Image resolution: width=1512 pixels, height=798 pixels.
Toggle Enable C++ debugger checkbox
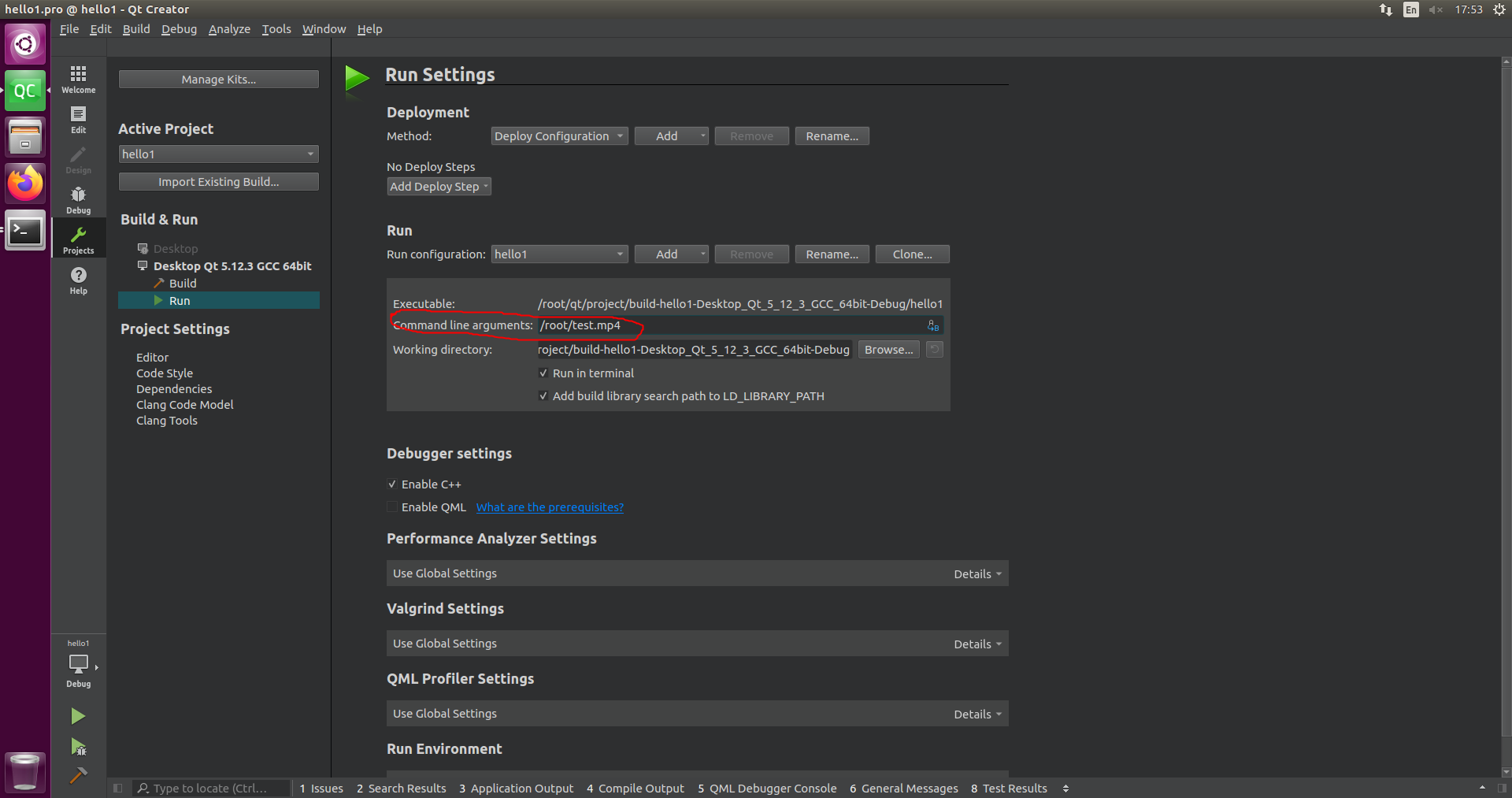(x=391, y=484)
